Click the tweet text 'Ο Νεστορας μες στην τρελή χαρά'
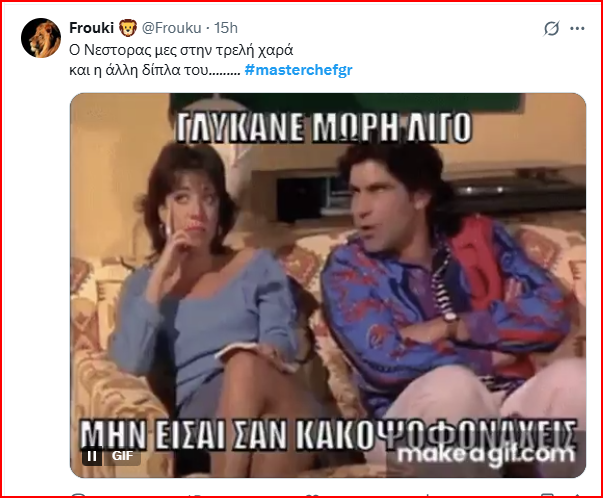Viewport: 603px width, 498px height. (181, 50)
